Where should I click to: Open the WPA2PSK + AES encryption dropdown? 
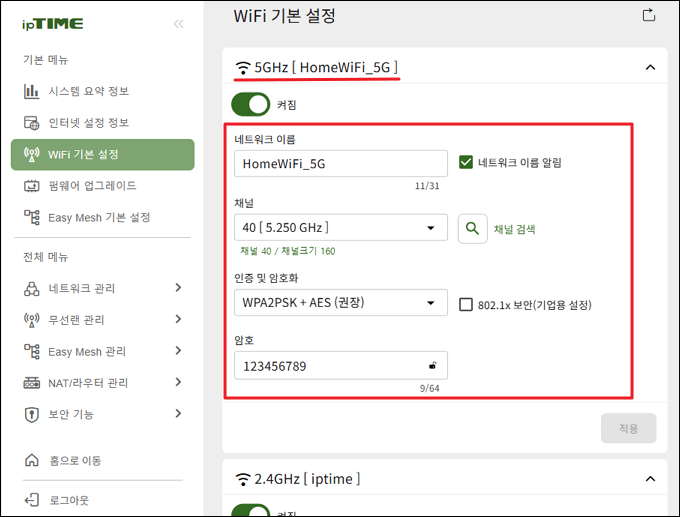click(x=341, y=302)
